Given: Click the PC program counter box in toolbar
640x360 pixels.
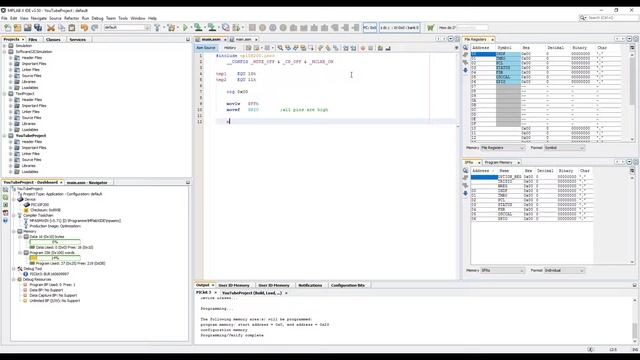Looking at the screenshot, I should click(x=370, y=28).
